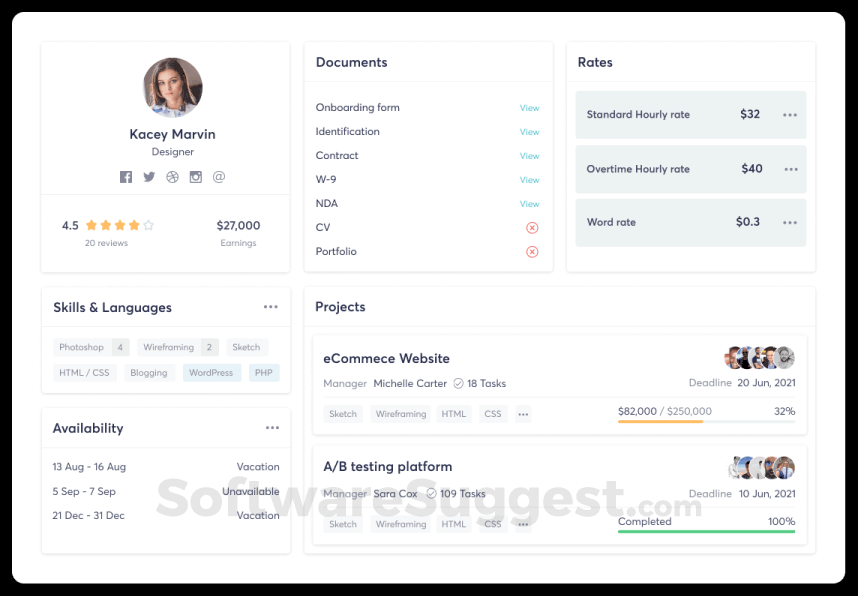Viewport: 858px width, 596px height.
Task: Open the Instagram profile icon
Action: 195,176
